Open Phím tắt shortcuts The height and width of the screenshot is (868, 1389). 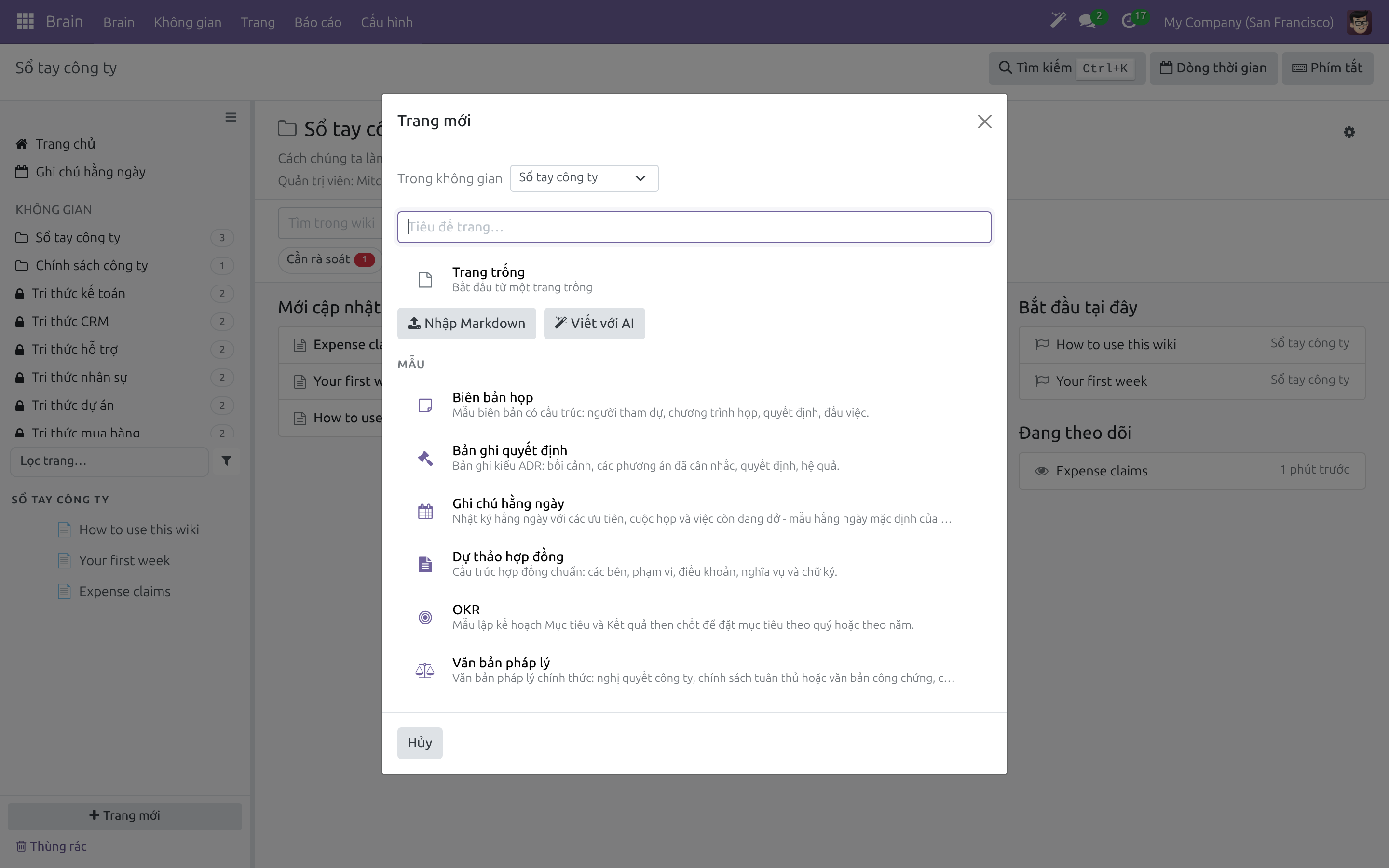(1327, 68)
